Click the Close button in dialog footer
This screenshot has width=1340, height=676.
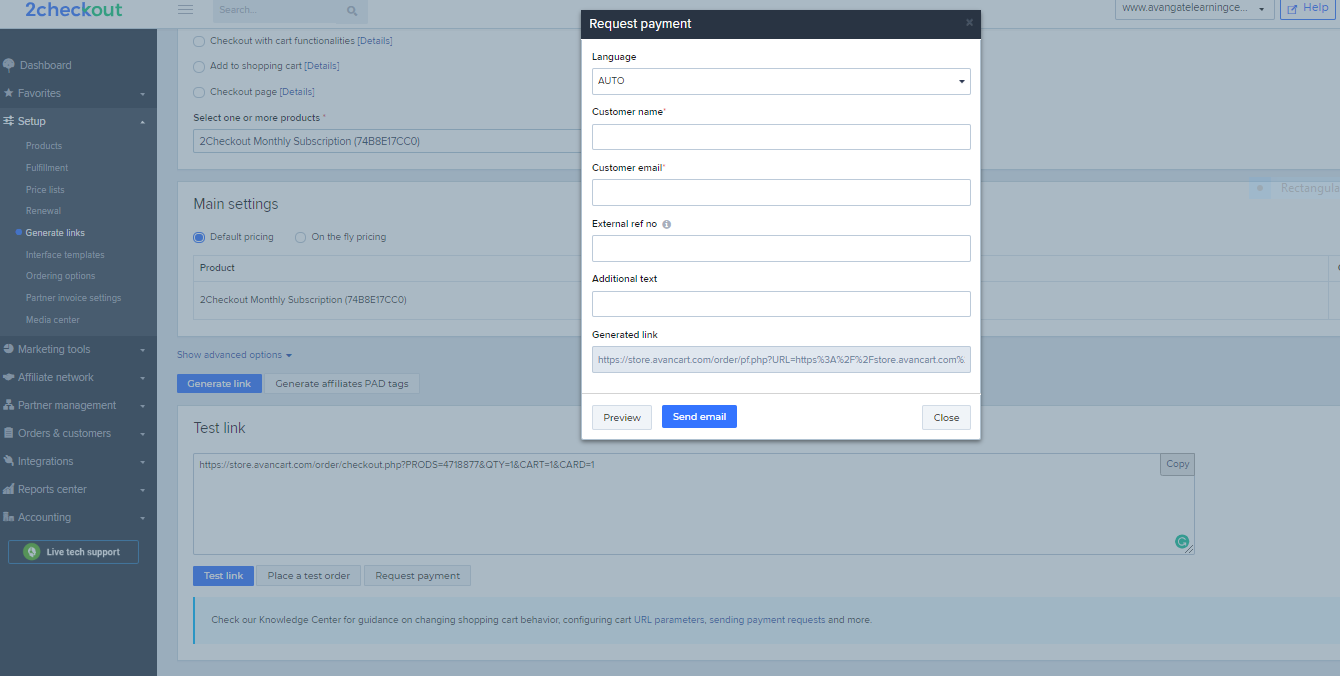[946, 418]
